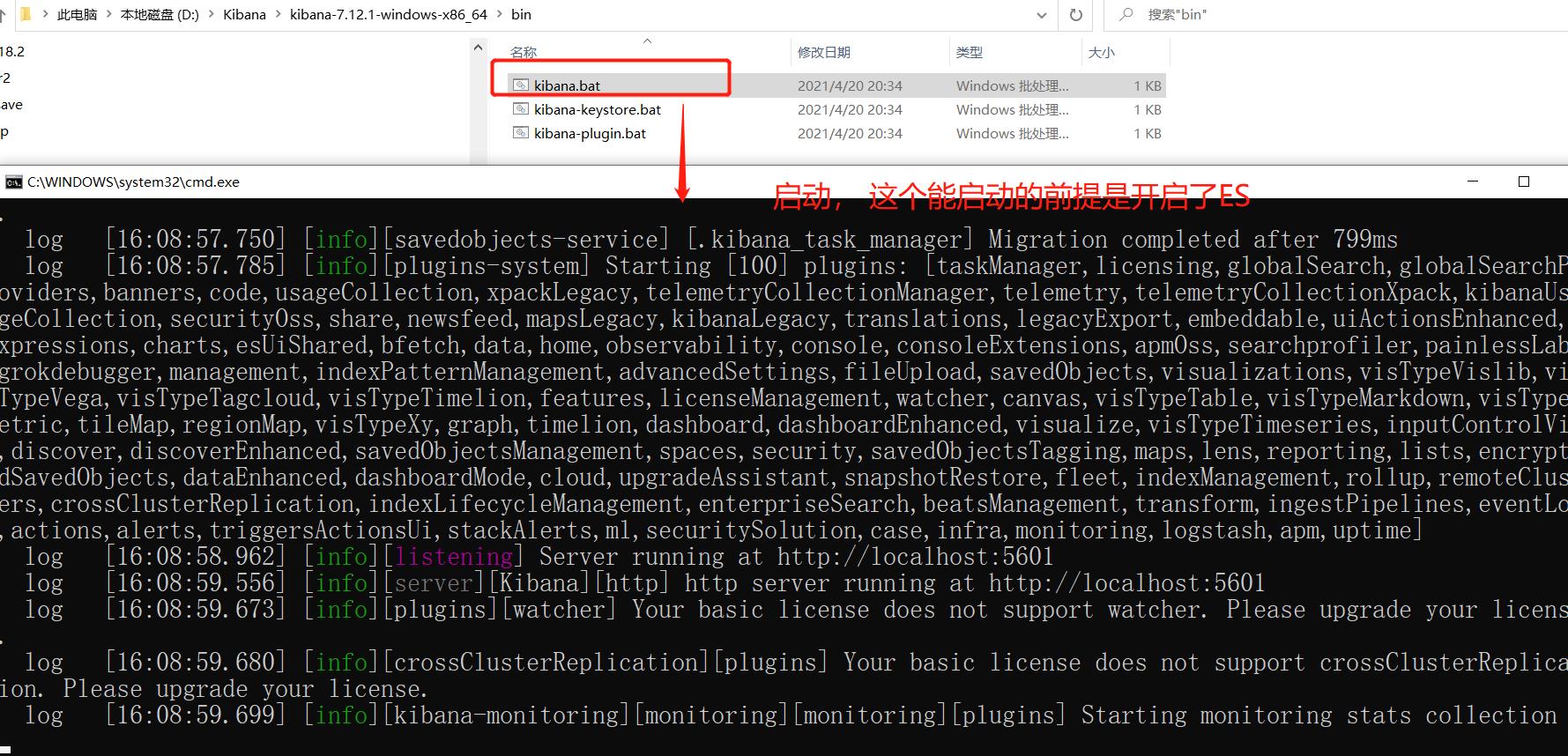Click the bin breadcrumb segment

coord(521,15)
